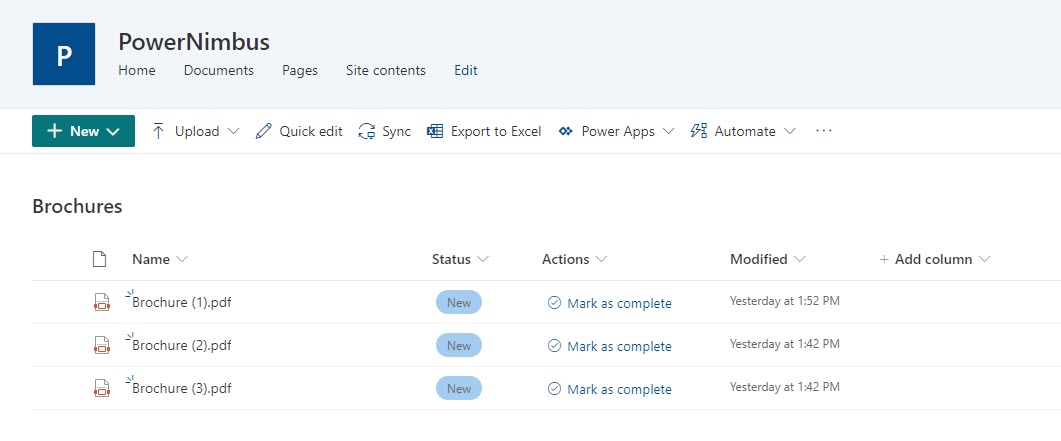Go to the Documents navigation tab
The height and width of the screenshot is (441, 1061).
pos(218,70)
